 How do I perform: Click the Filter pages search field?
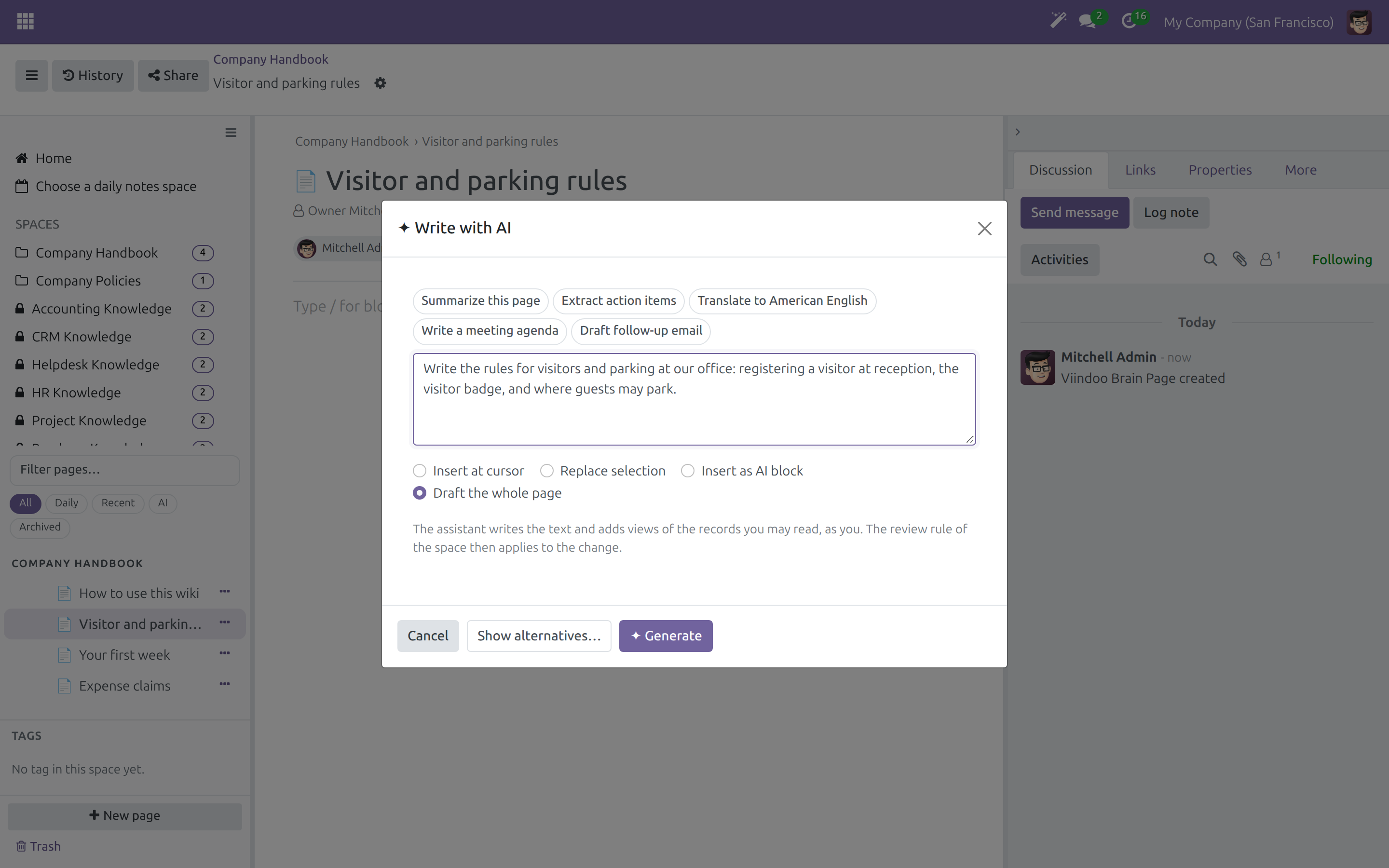(124, 470)
